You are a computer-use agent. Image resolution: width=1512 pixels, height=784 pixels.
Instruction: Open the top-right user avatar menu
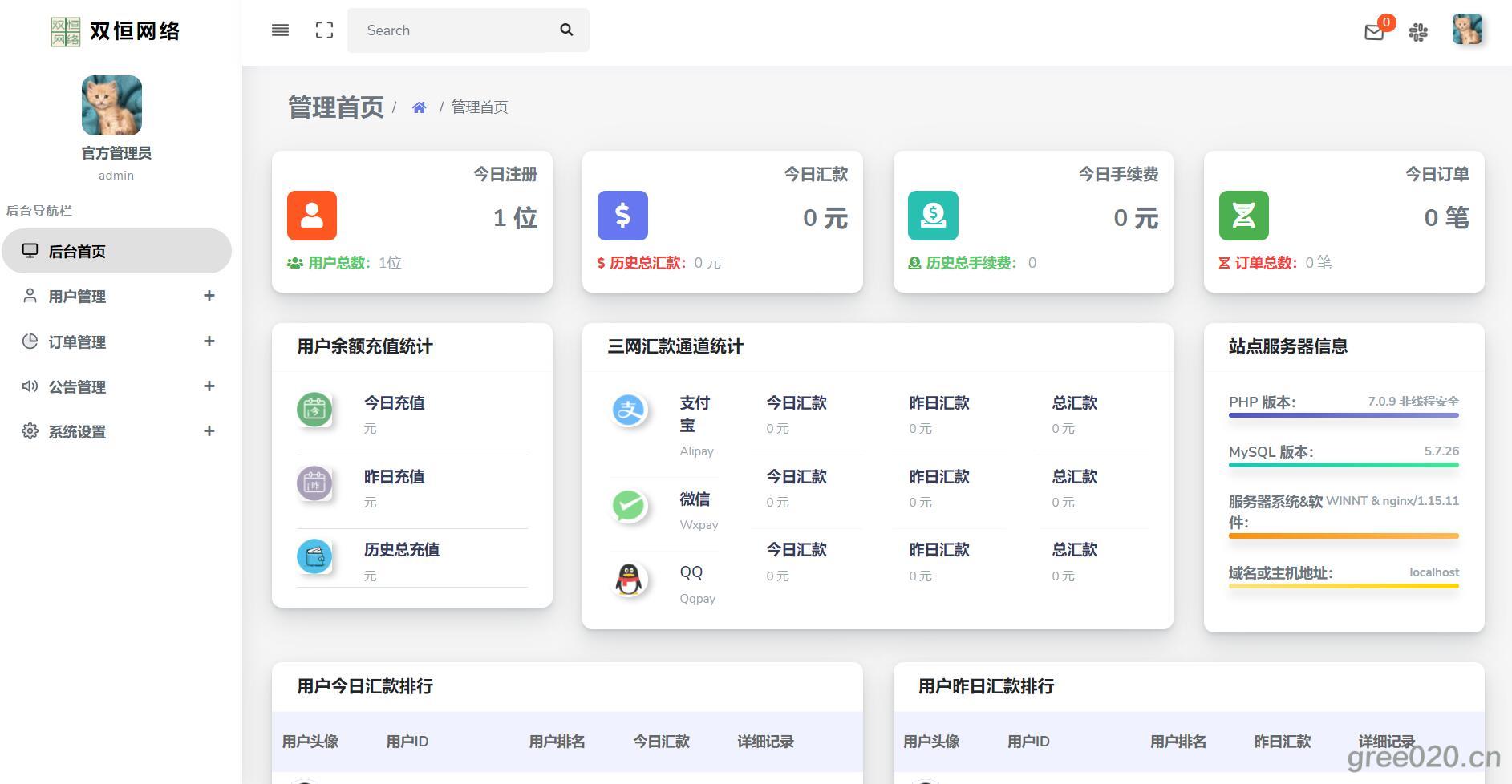point(1467,30)
